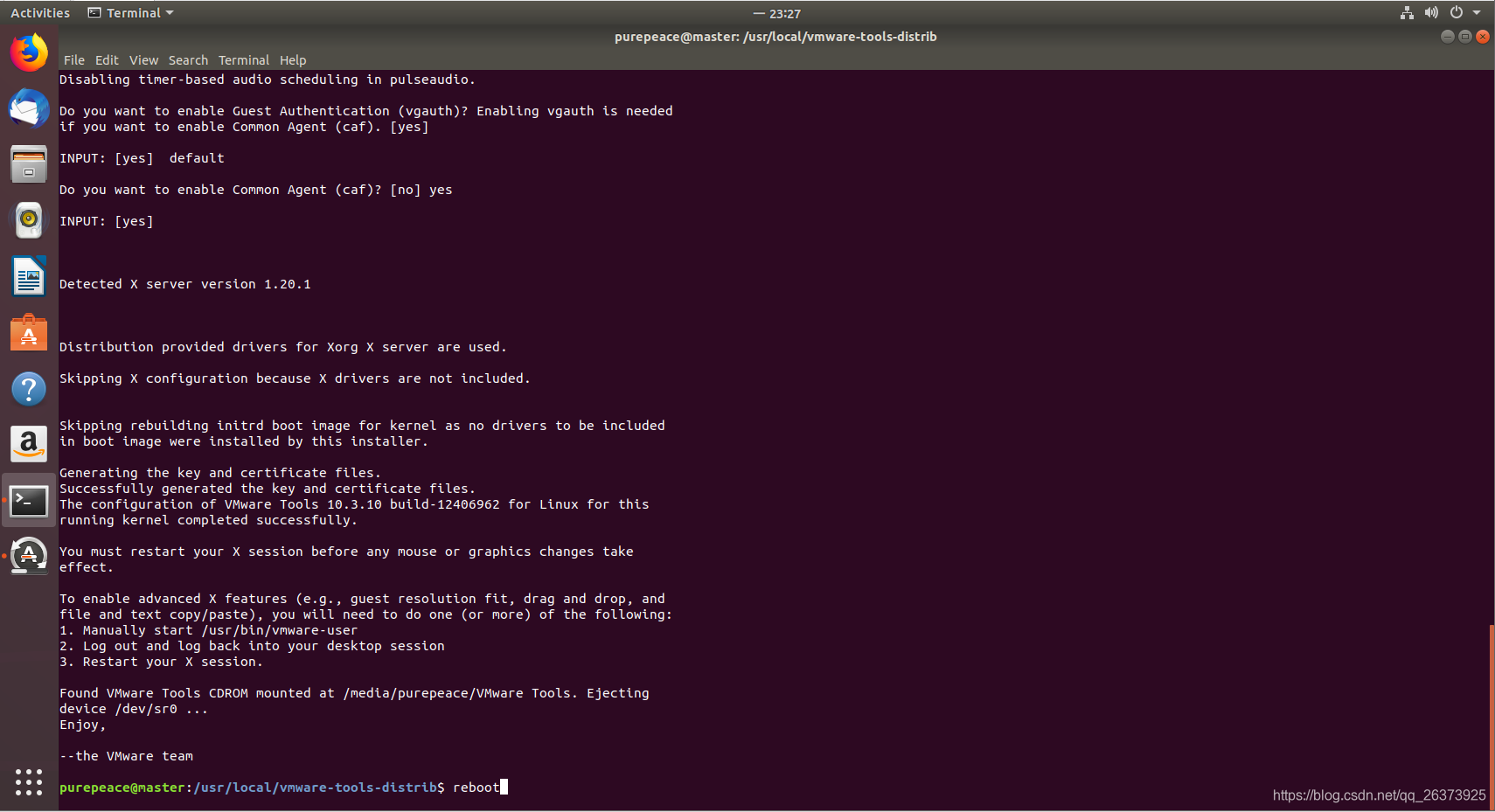The width and height of the screenshot is (1495, 812).
Task: Open the Terminal app menu dropdown
Action: click(131, 13)
